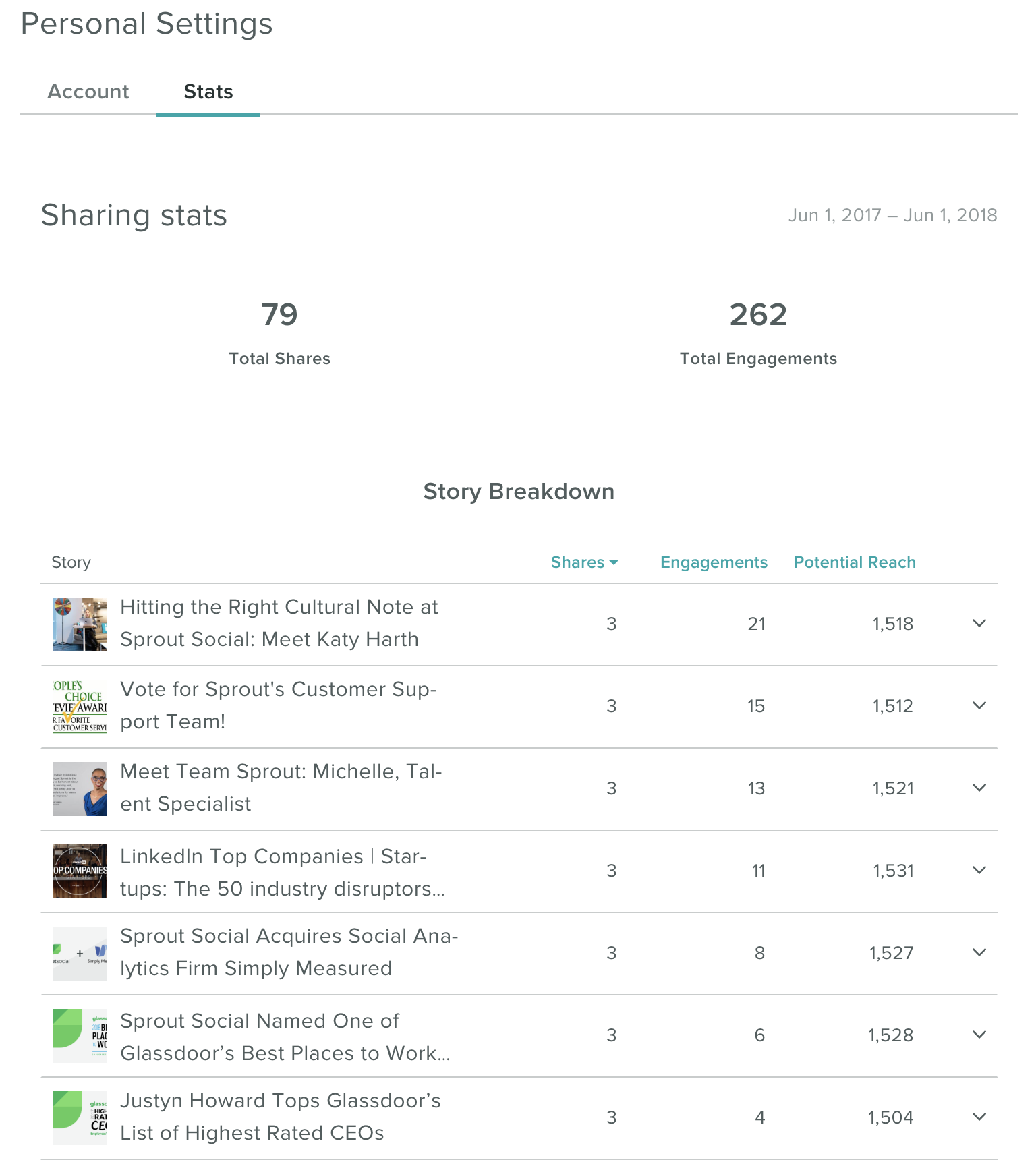This screenshot has width=1036, height=1164.
Task: Open story Meet Team Sprout: Michelle, Talent Specialist
Action: click(281, 788)
